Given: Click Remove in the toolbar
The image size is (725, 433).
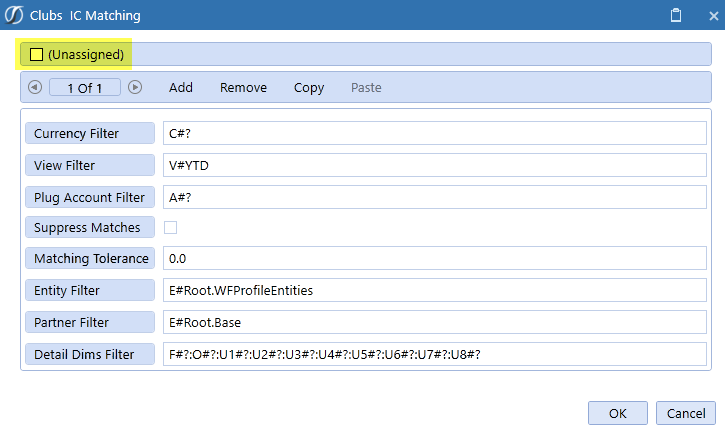Looking at the screenshot, I should tap(243, 88).
